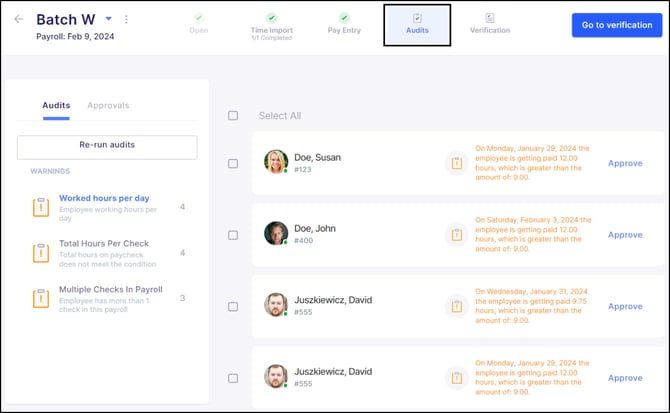Select the Audits tab in left panel
The height and width of the screenshot is (413, 670).
pyautogui.click(x=56, y=105)
